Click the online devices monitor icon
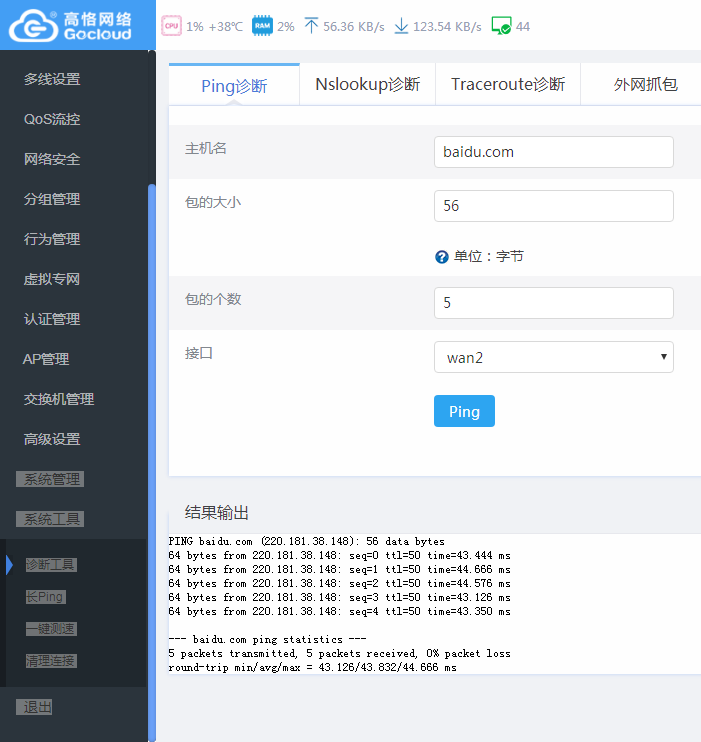The image size is (701, 742). click(501, 26)
